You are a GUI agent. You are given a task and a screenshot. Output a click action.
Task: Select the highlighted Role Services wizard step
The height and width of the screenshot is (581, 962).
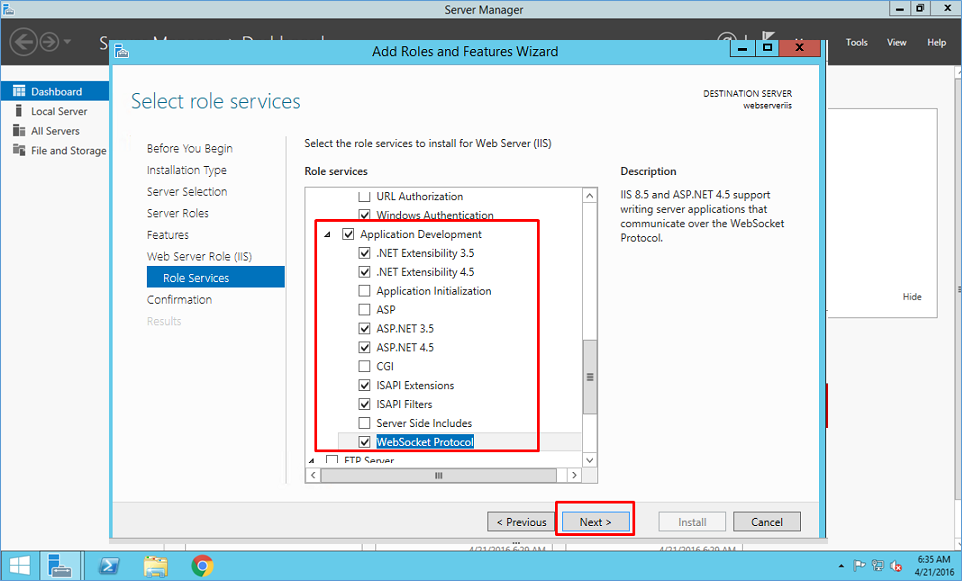[216, 277]
